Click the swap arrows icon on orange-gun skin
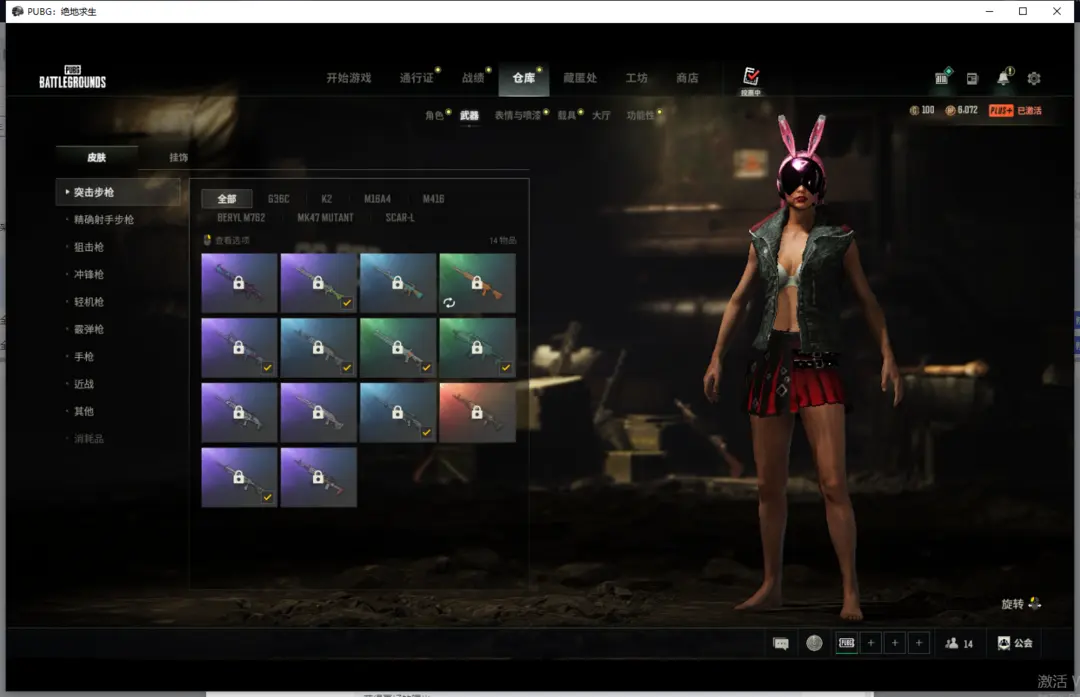The height and width of the screenshot is (697, 1080). click(449, 302)
